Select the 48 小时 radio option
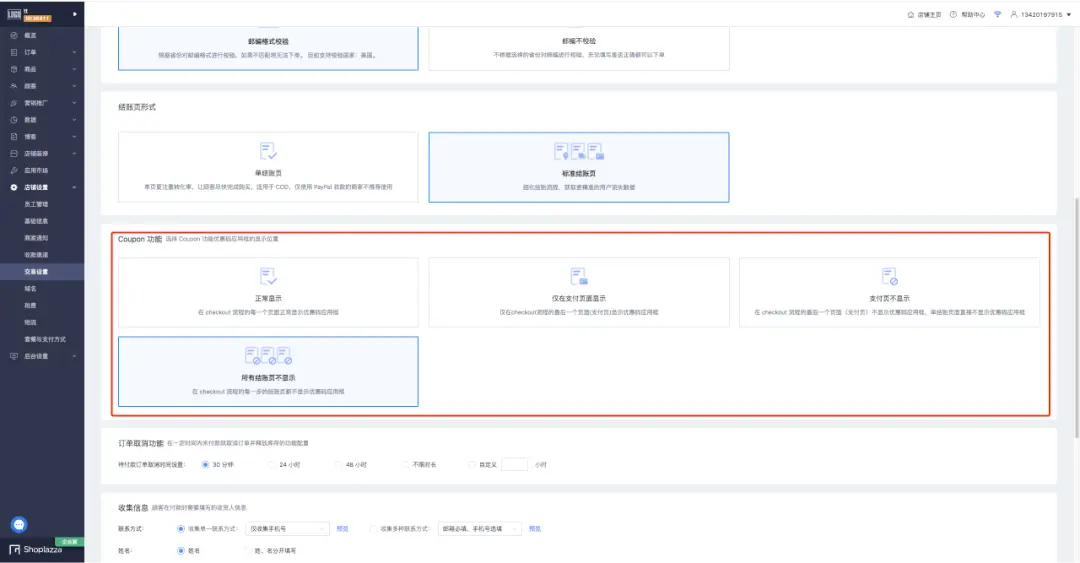This screenshot has width=1080, height=563. [x=337, y=464]
